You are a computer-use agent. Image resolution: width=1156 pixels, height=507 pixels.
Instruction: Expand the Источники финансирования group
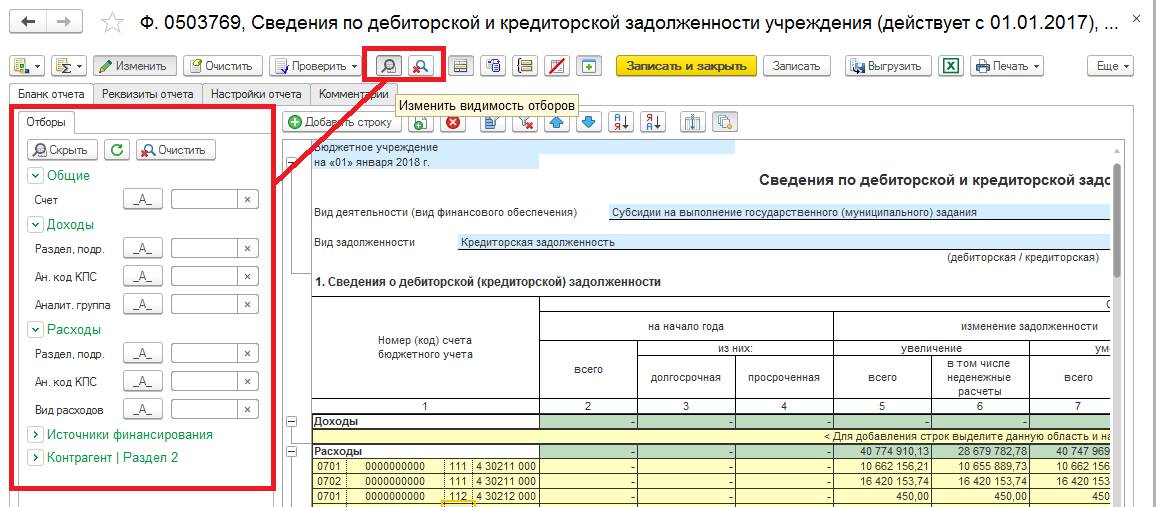(34, 434)
